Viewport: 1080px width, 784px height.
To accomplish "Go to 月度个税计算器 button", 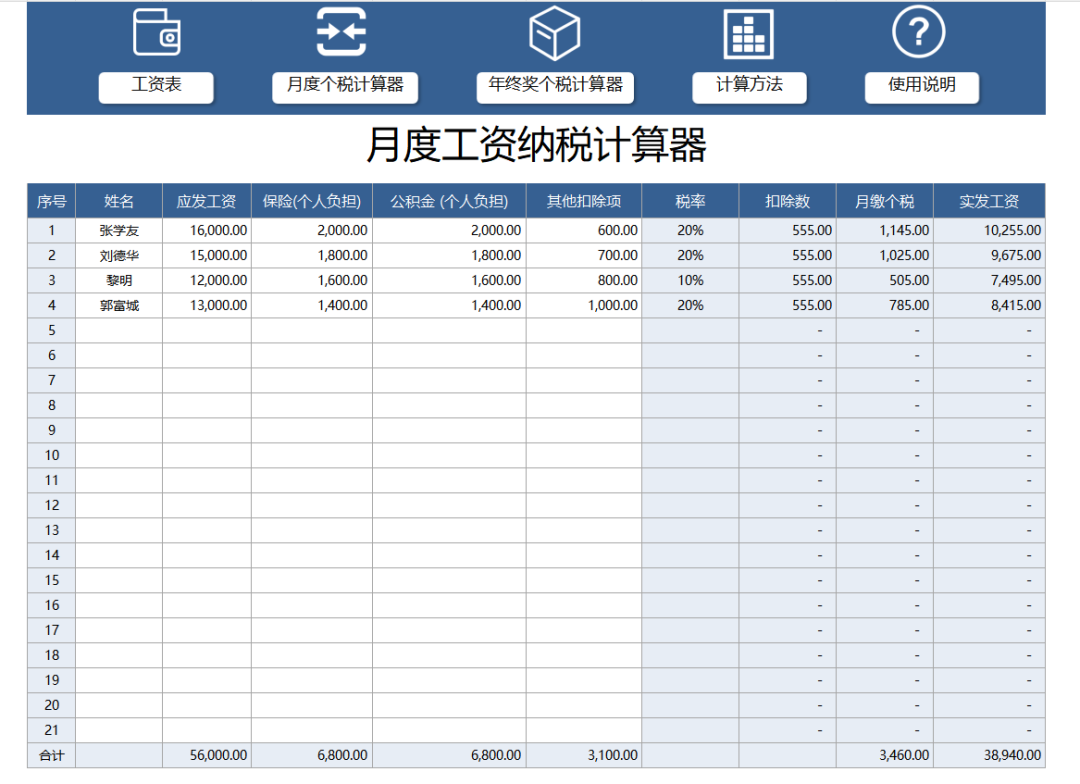I will tap(345, 87).
